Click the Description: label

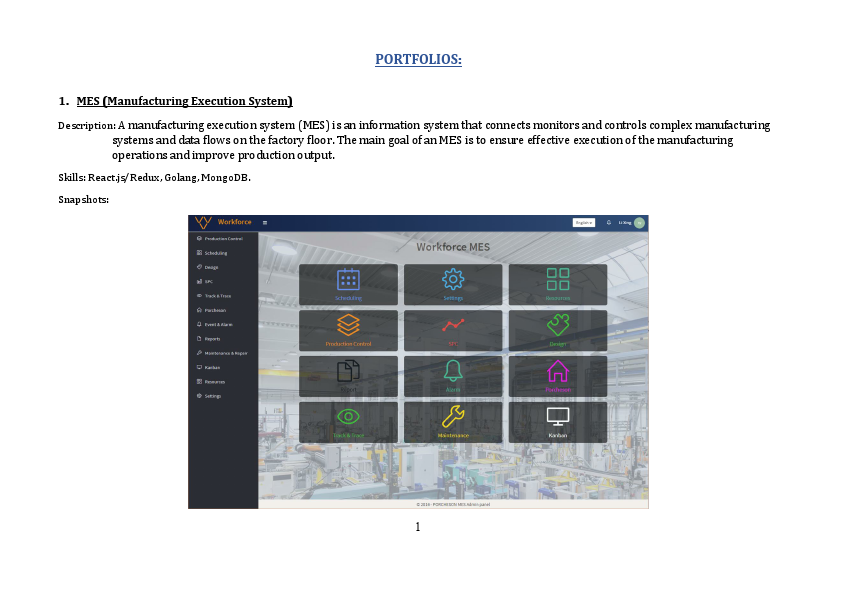tap(87, 126)
